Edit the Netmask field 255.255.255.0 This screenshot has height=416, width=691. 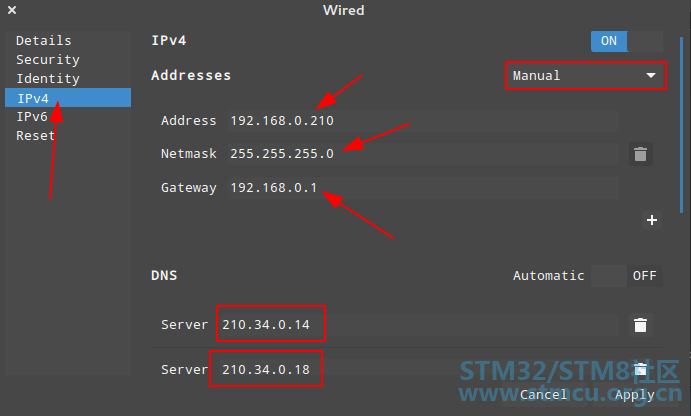[424, 154]
